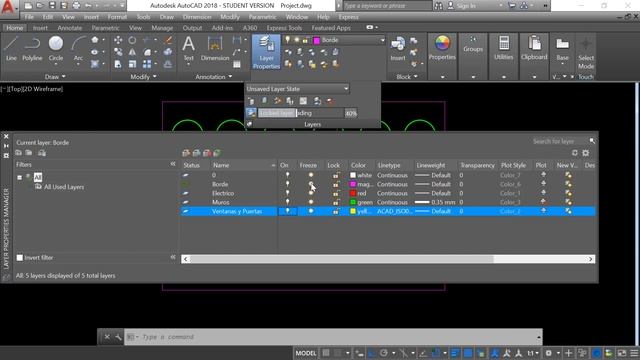The width and height of the screenshot is (640, 360).
Task: Open status bar customization menu
Action: (634, 353)
